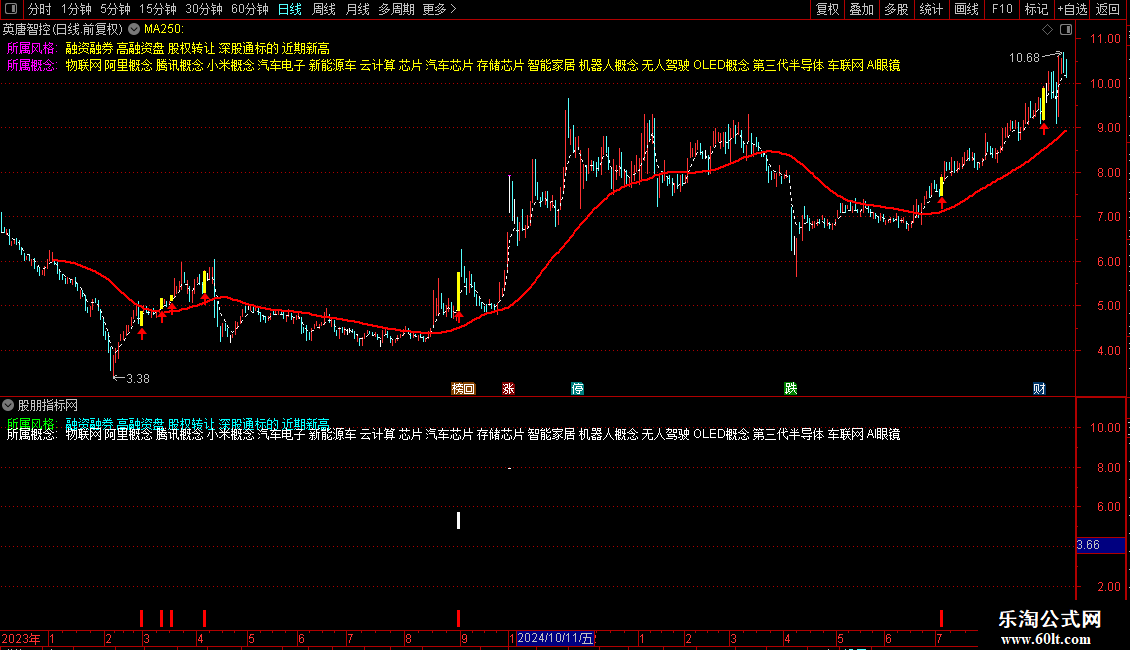Click the MA250: indicator label

(164, 29)
